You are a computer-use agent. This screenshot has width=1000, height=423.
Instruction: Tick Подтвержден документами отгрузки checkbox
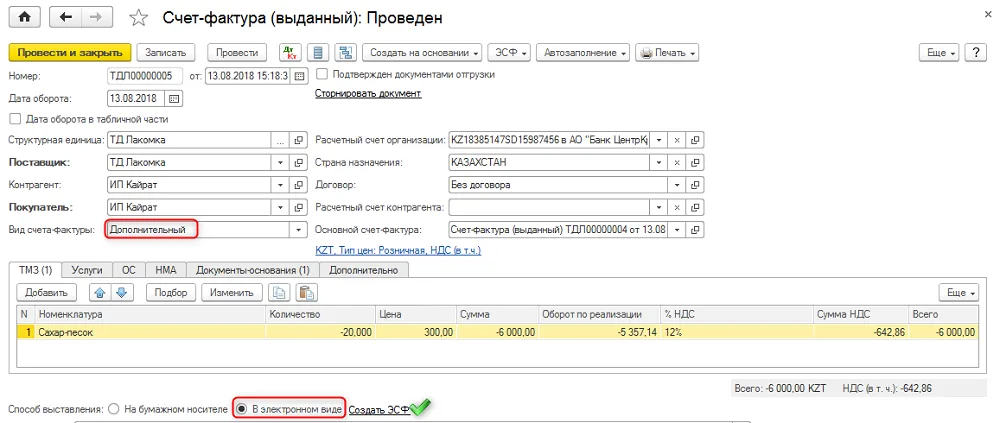click(x=322, y=74)
